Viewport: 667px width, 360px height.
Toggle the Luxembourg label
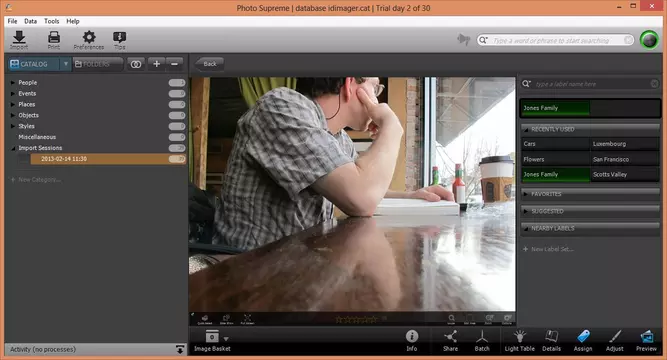624,144
